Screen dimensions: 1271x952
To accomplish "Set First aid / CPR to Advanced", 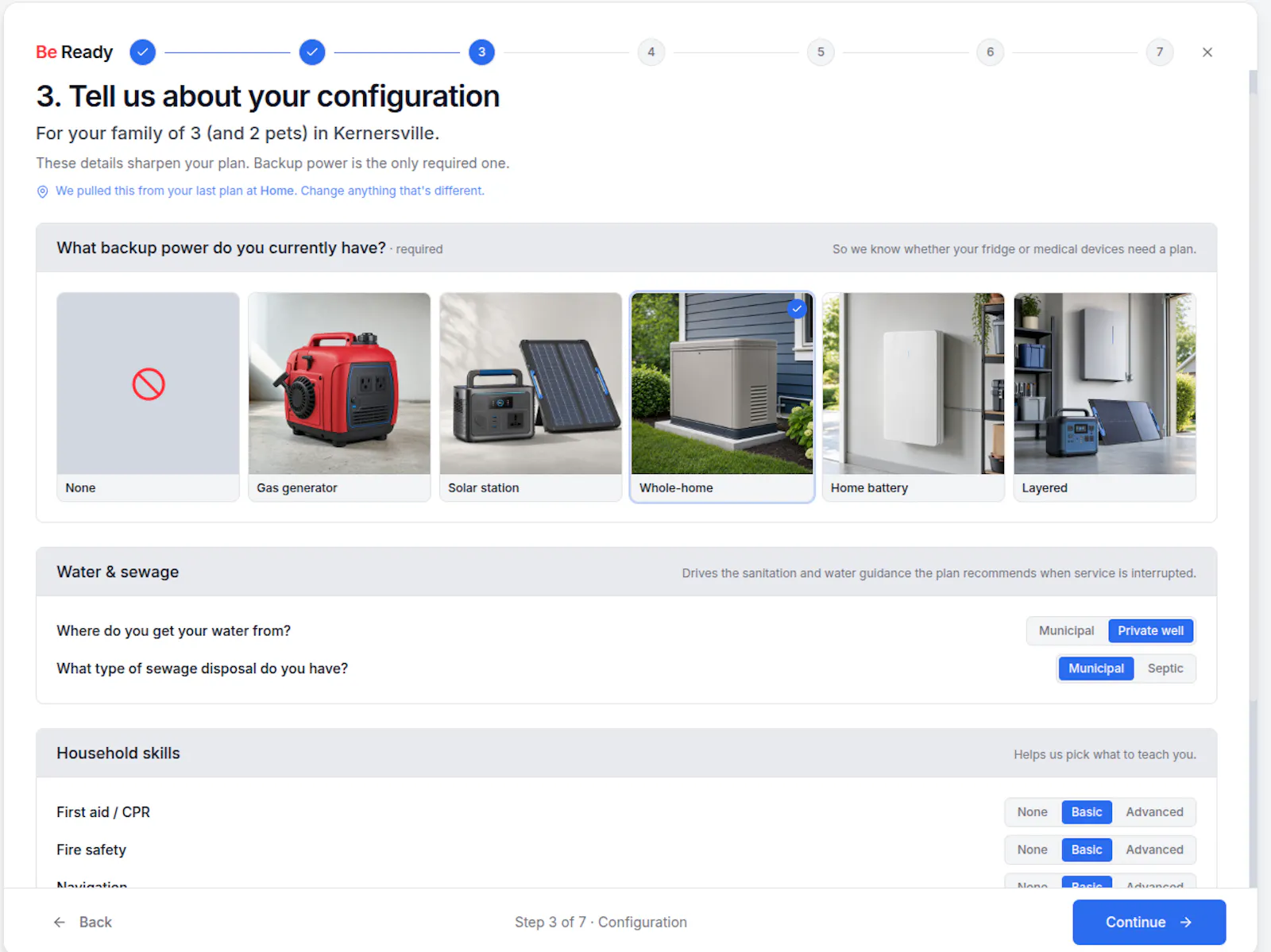I will (1154, 812).
